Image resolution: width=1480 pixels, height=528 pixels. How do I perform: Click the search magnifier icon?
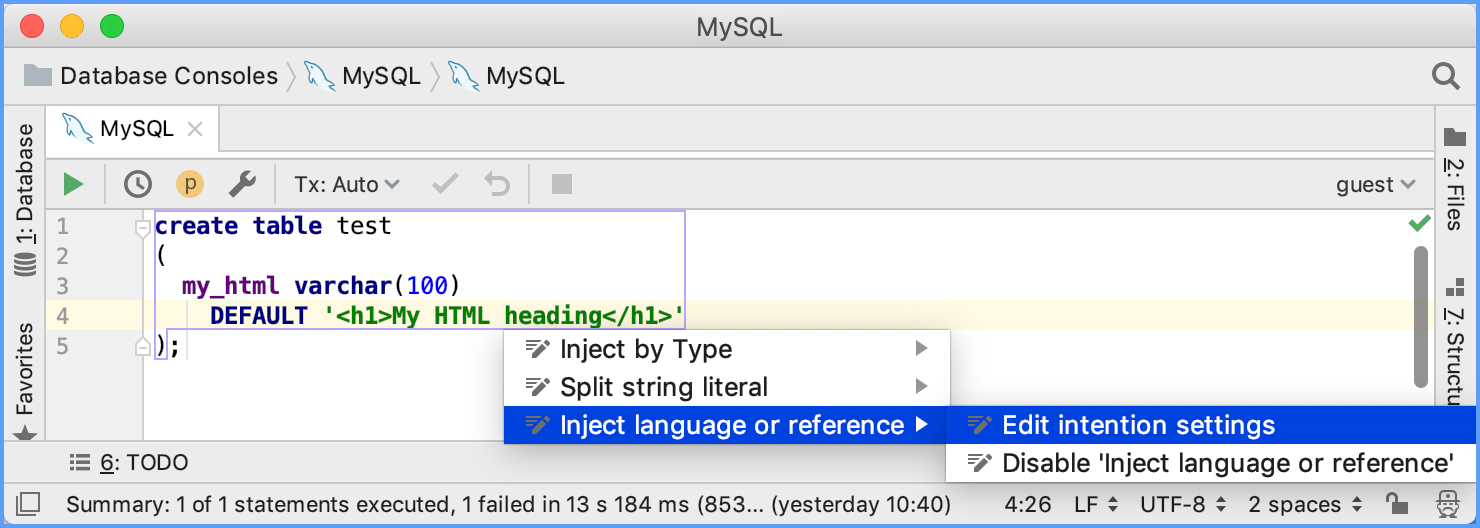point(1445,76)
